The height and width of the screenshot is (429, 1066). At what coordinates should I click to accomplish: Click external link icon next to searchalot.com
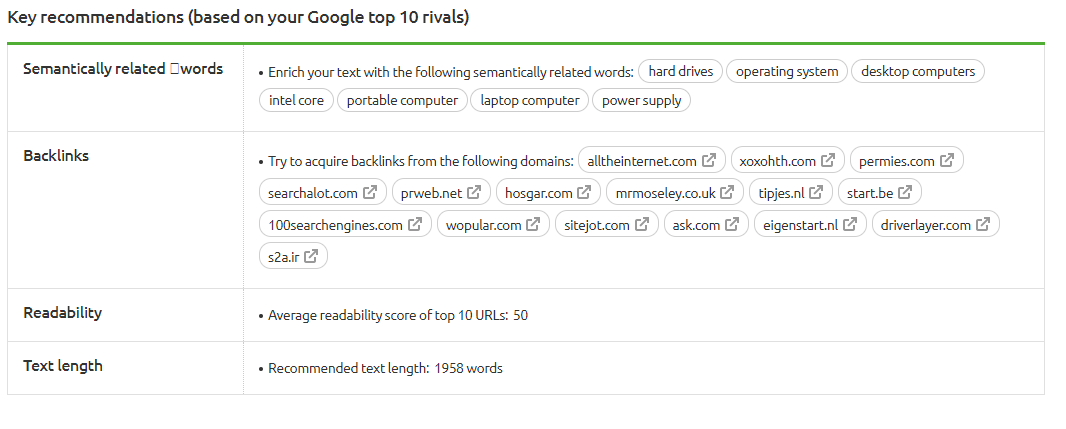(370, 192)
